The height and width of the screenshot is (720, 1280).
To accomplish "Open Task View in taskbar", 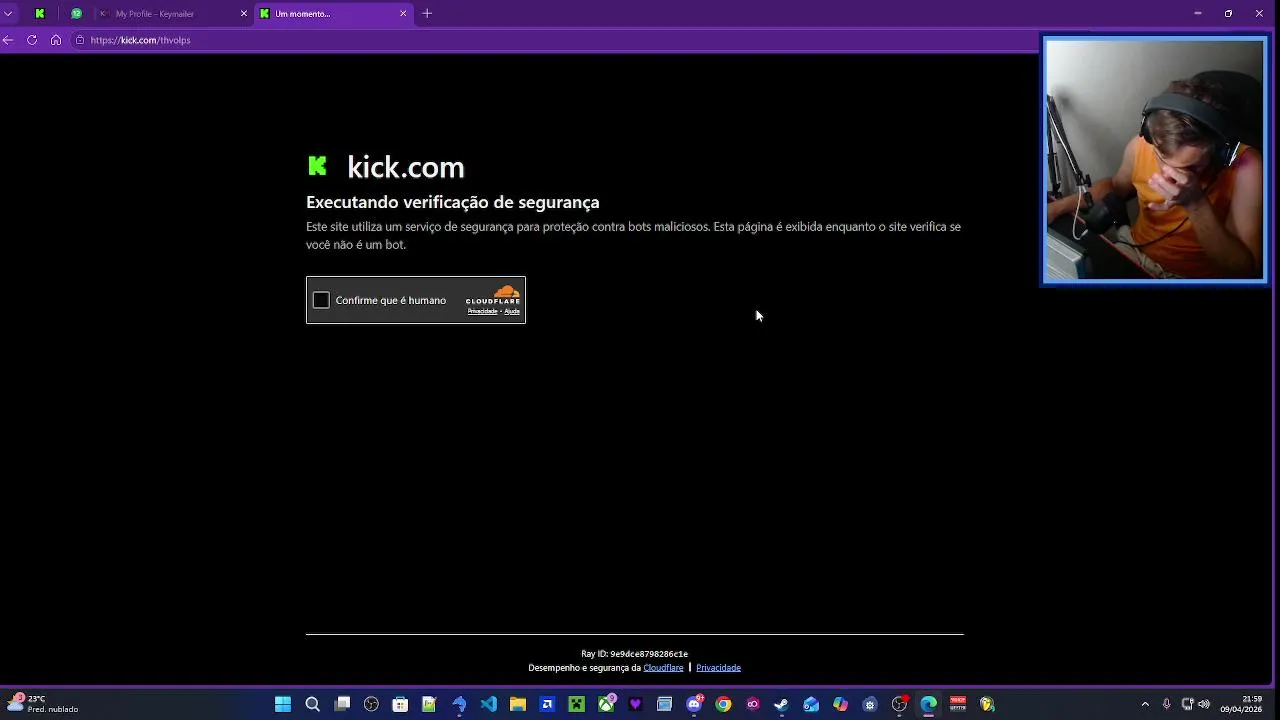I will [342, 704].
